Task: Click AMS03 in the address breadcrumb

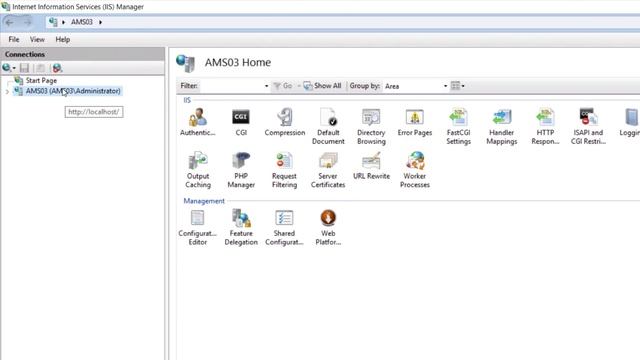Action: (82, 22)
